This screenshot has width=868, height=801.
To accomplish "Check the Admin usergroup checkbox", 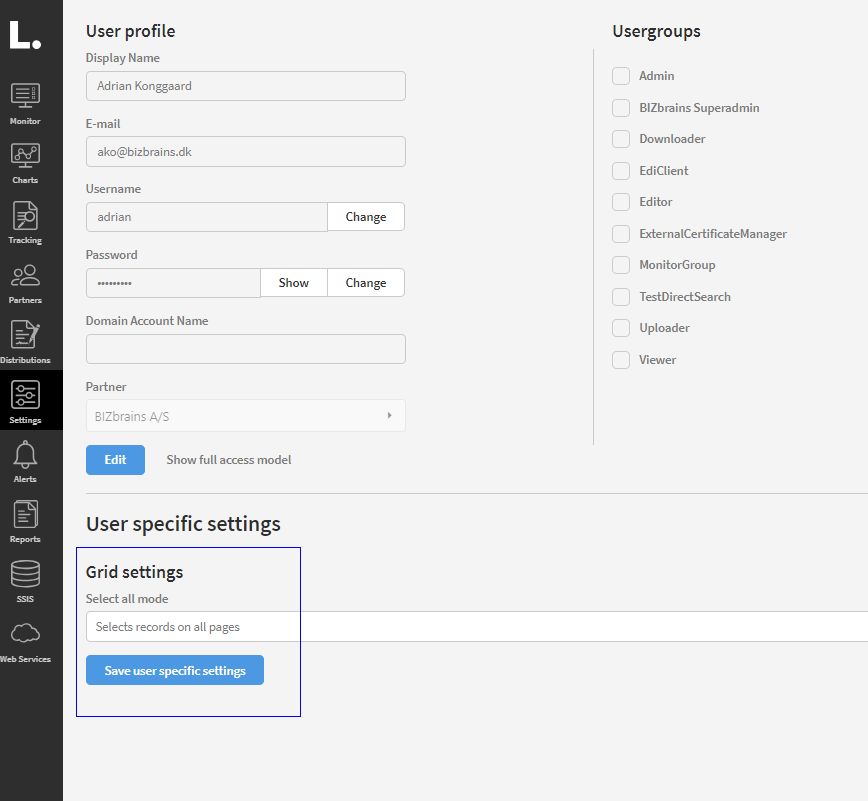I will click(621, 76).
